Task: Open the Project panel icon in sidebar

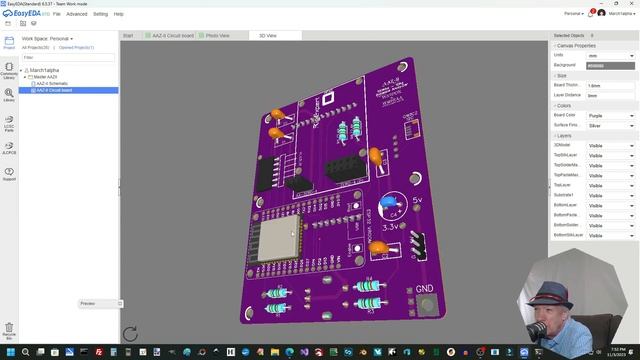Action: pos(9,42)
